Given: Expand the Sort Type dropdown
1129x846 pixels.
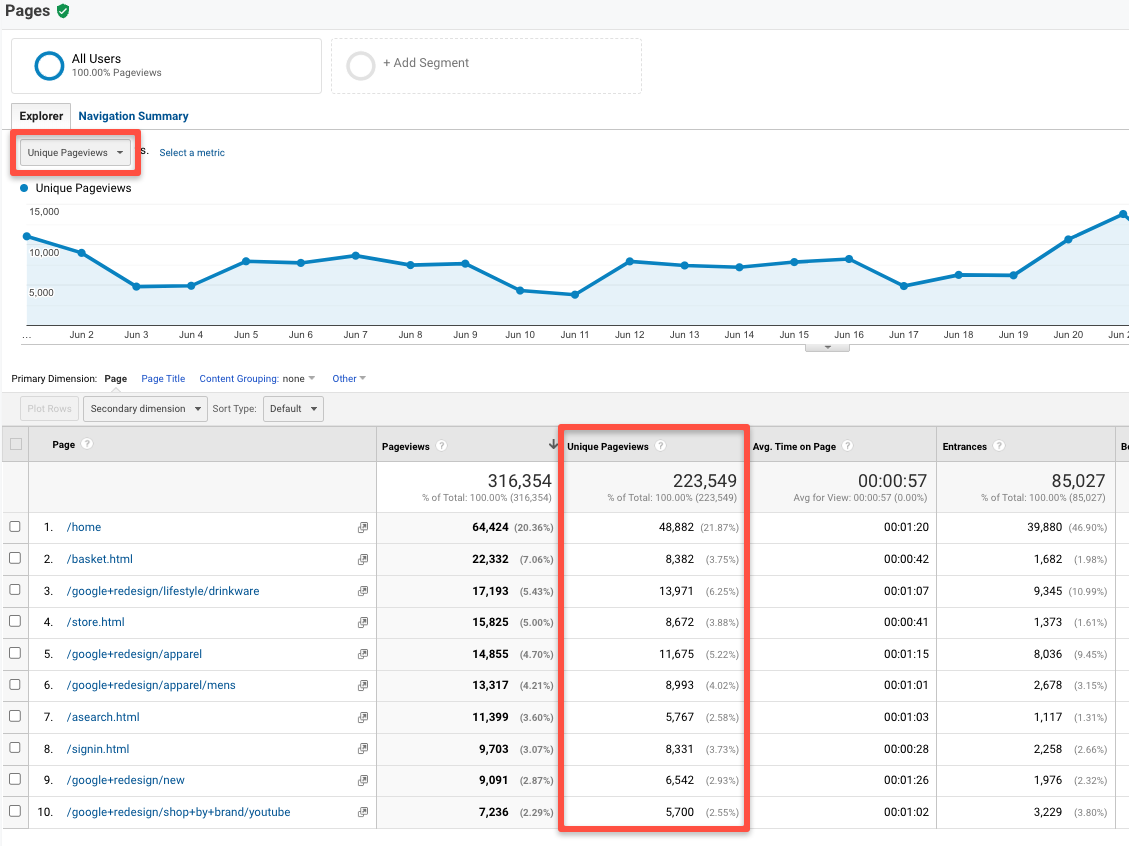Looking at the screenshot, I should [x=293, y=408].
